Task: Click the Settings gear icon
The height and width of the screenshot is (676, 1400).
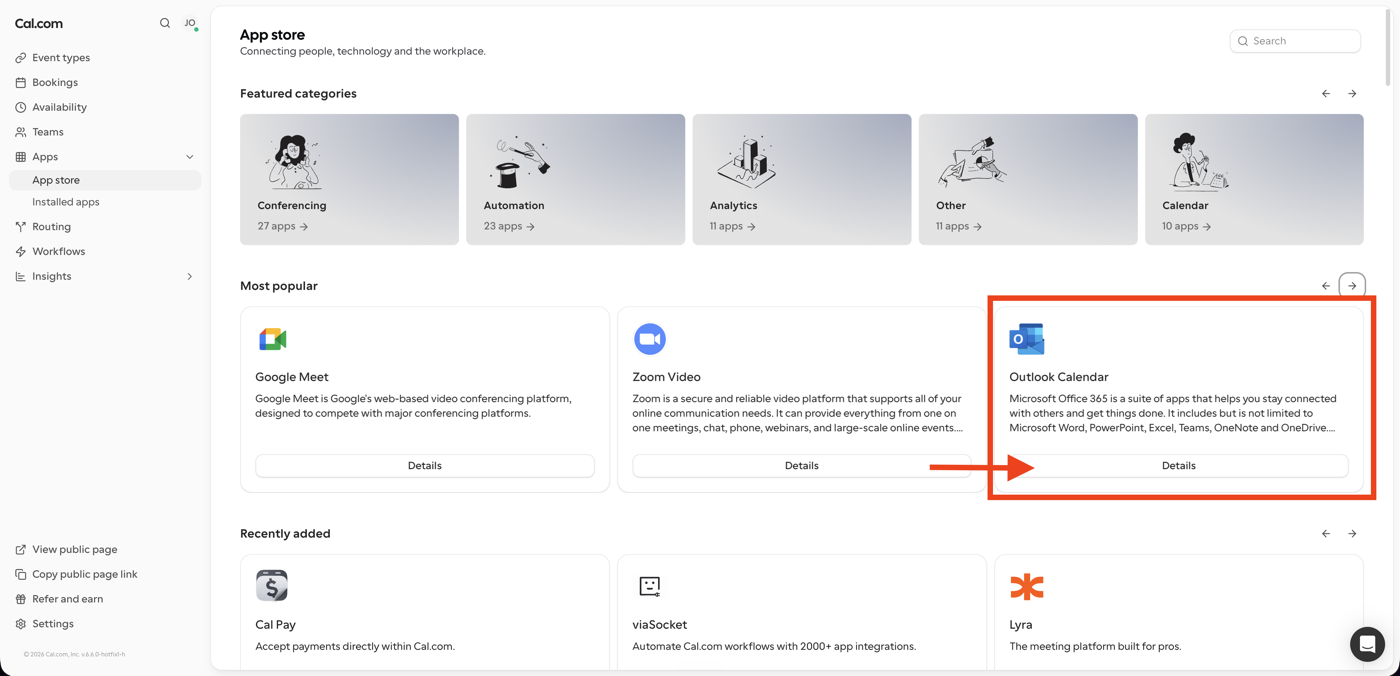Action: pyautogui.click(x=21, y=624)
